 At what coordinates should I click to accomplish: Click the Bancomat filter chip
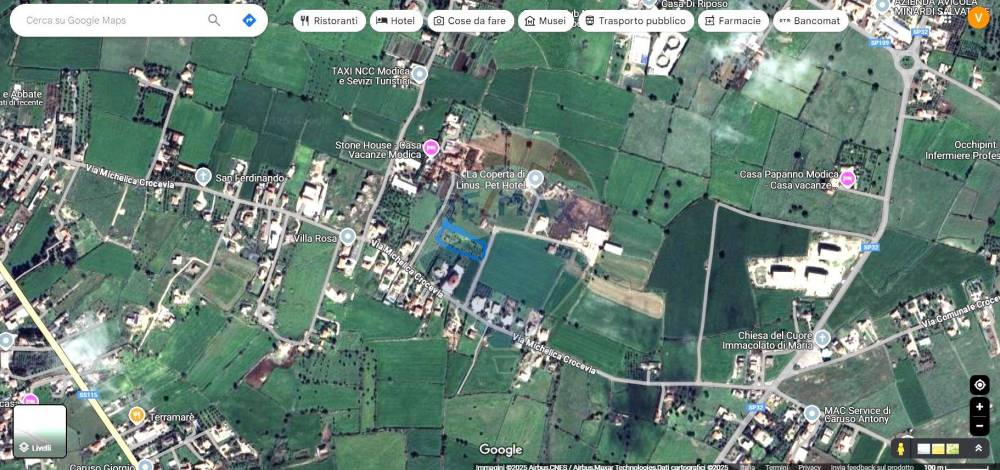(810, 20)
